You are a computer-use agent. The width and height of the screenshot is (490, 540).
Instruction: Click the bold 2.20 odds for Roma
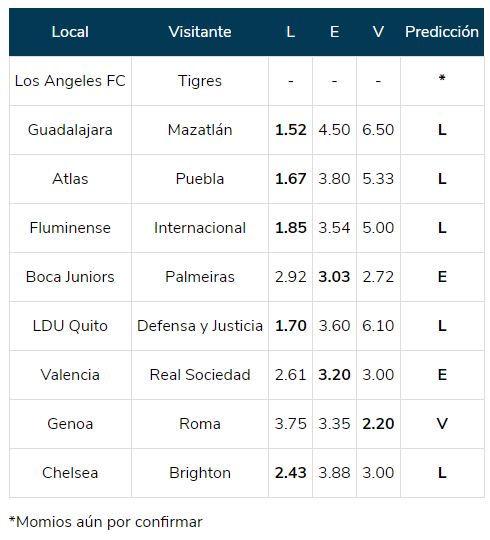(x=378, y=424)
